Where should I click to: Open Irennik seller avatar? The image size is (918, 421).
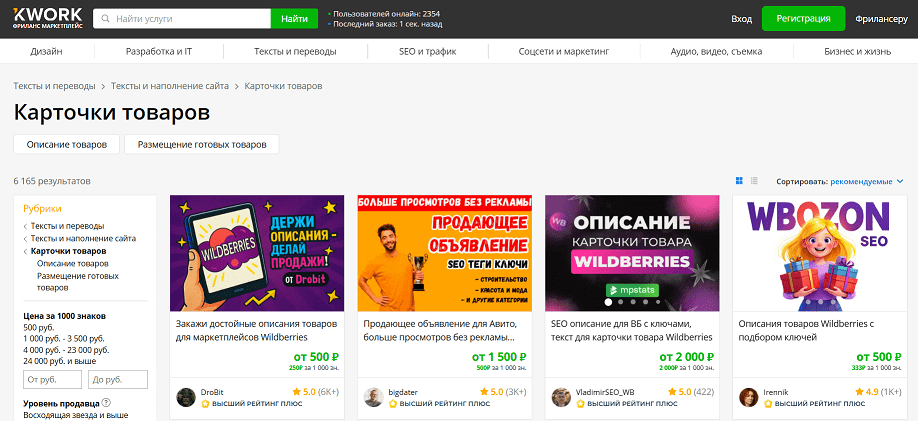(749, 397)
